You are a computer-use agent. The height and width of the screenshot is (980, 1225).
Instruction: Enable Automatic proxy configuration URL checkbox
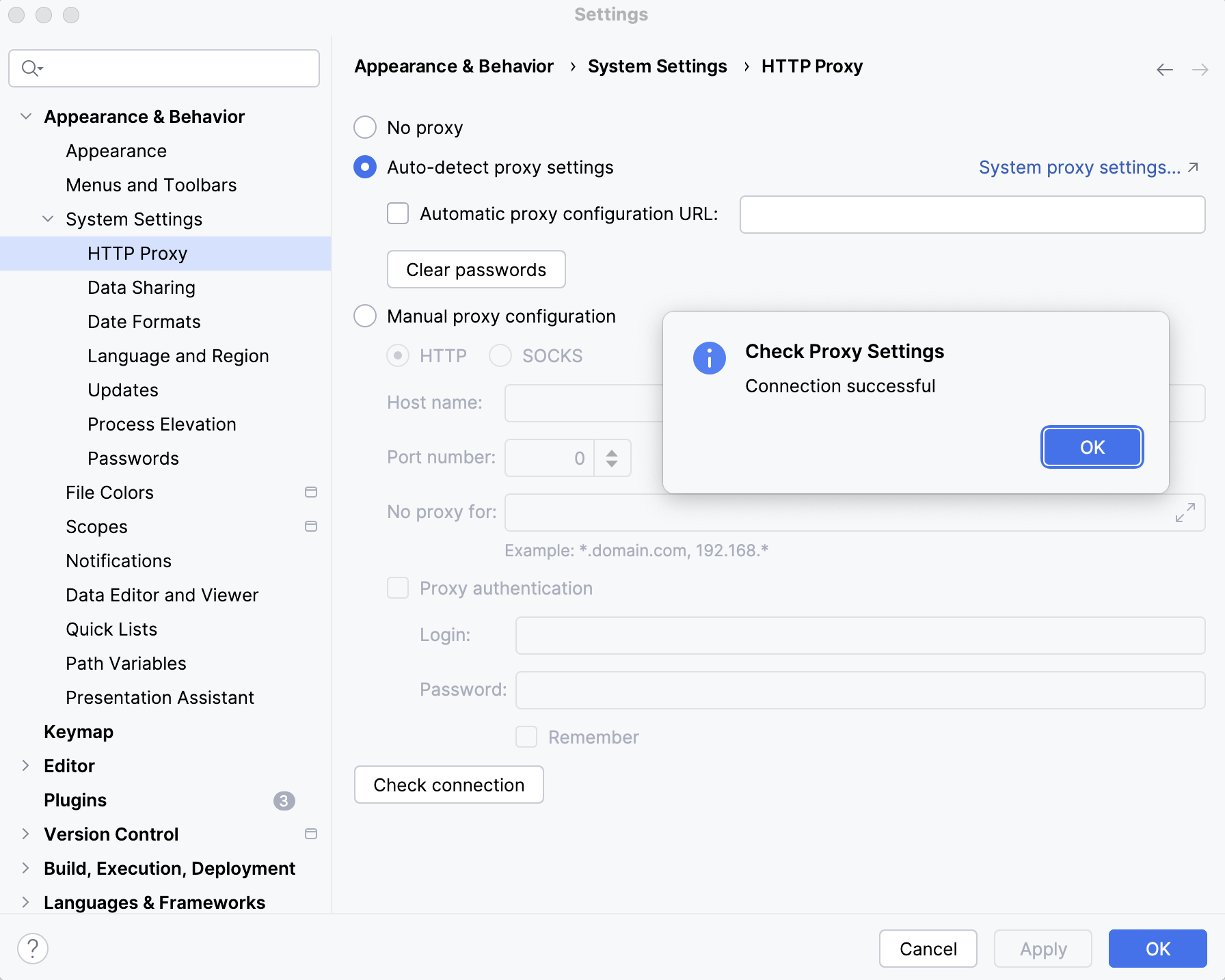click(398, 213)
